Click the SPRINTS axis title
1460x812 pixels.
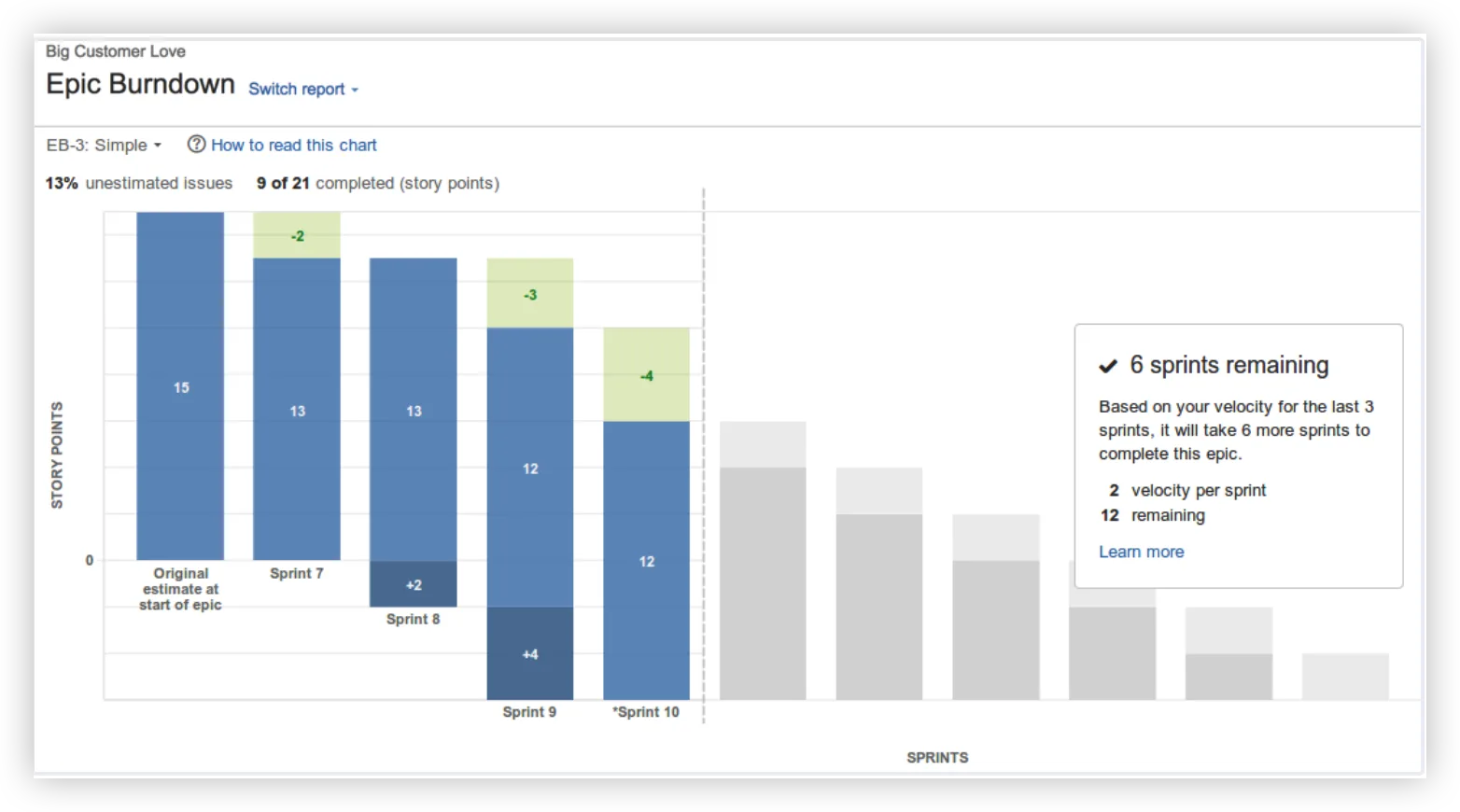pyautogui.click(x=937, y=757)
